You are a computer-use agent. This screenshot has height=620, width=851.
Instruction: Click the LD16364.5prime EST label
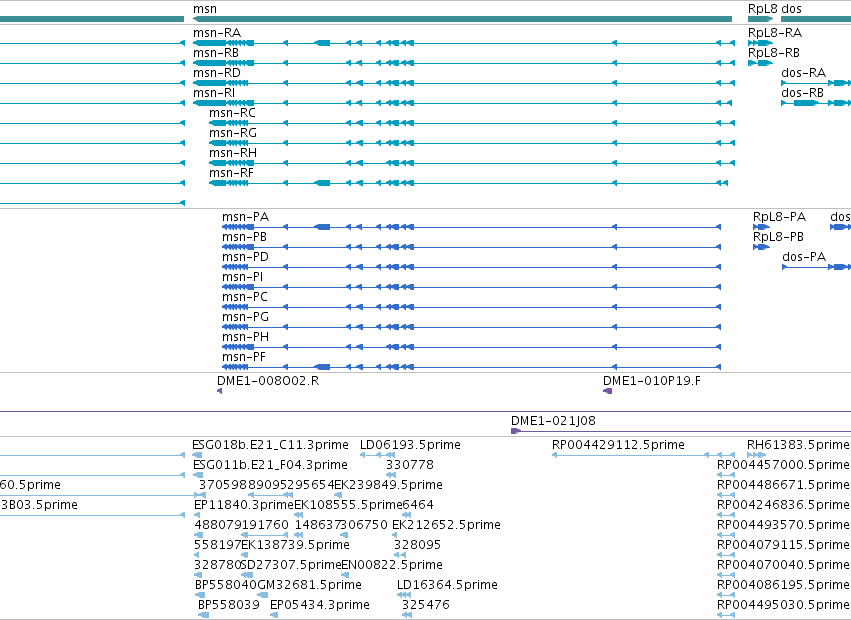[447, 585]
